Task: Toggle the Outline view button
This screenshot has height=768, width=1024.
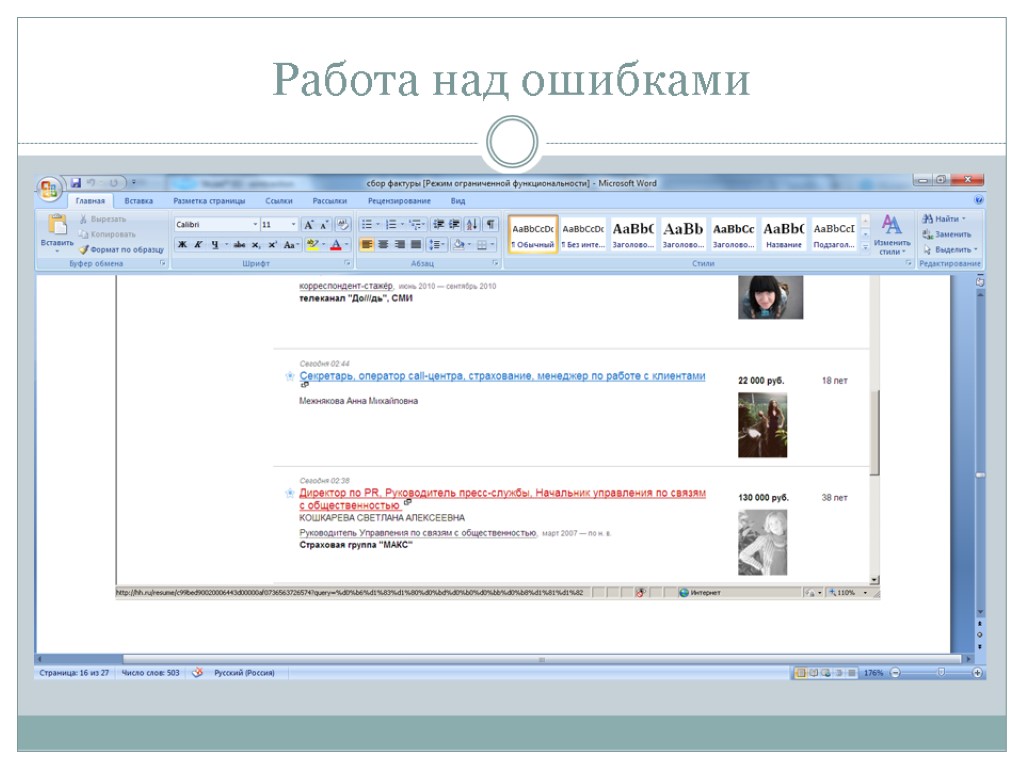Action: 839,673
